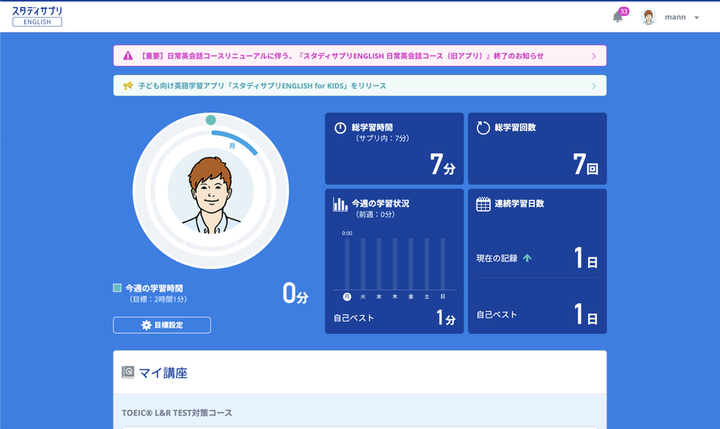Select the 金 day label in weekly chart

pos(411,297)
